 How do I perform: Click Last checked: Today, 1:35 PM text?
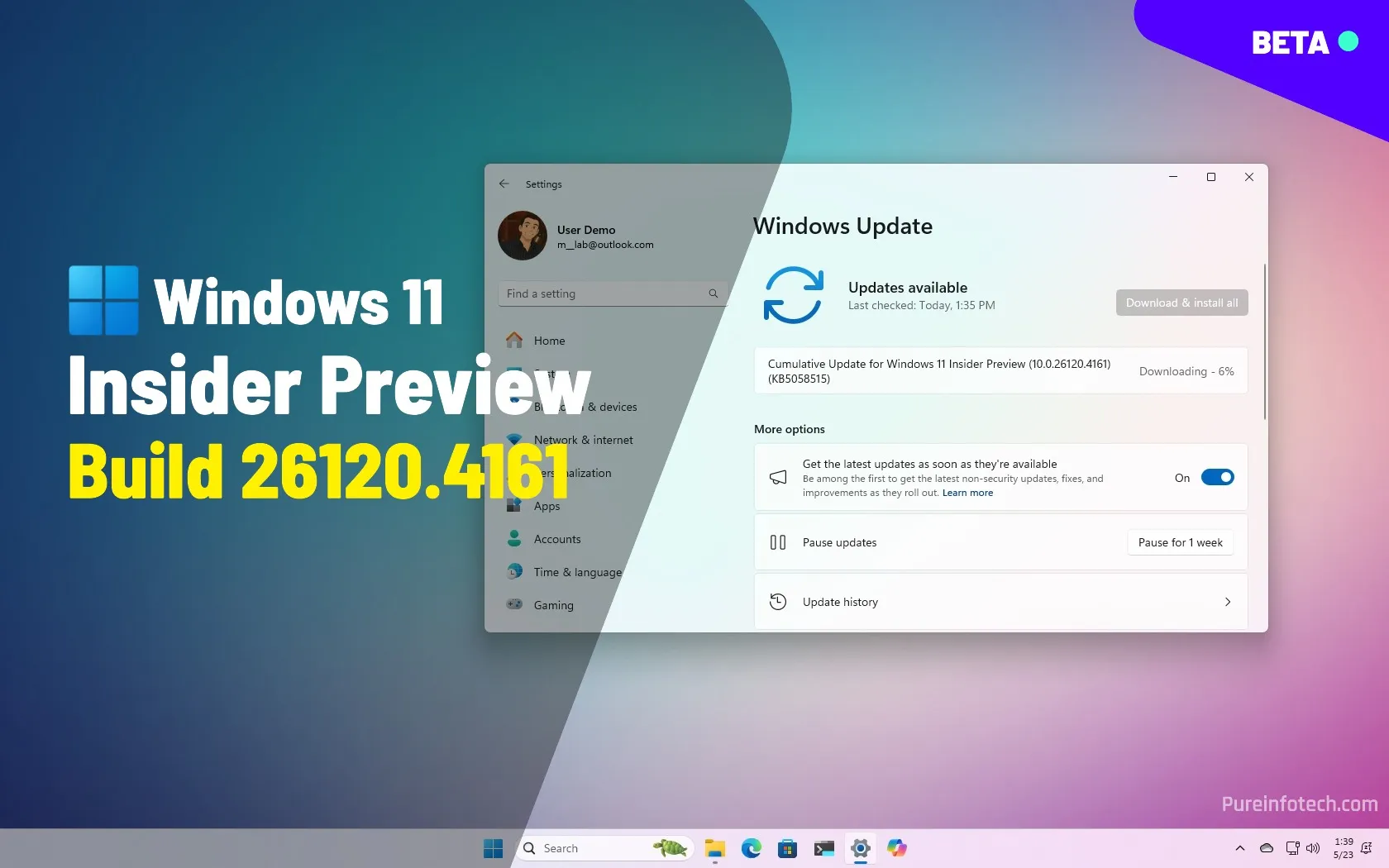point(921,305)
